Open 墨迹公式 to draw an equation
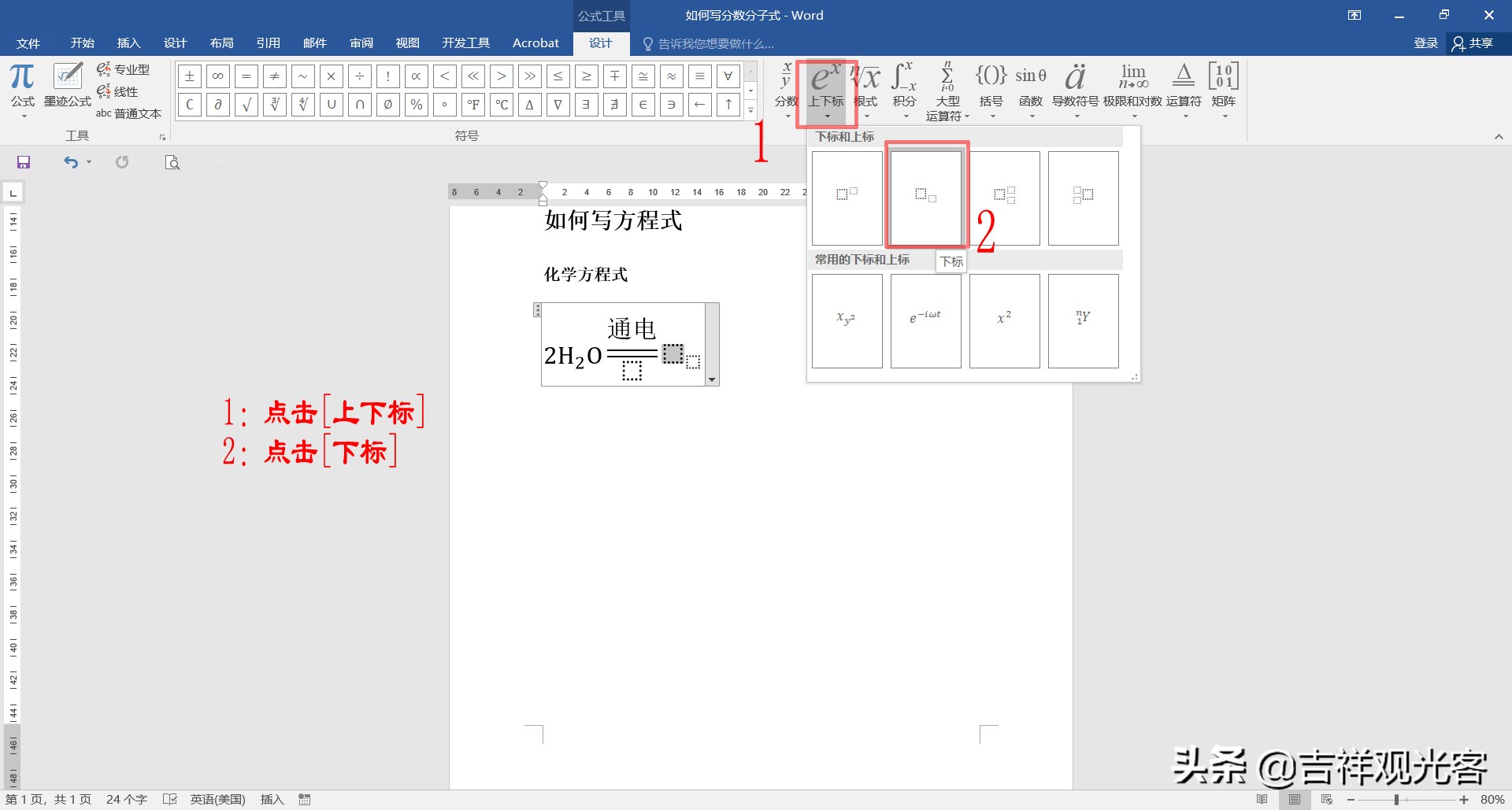Viewport: 1512px width, 810px height. click(67, 83)
